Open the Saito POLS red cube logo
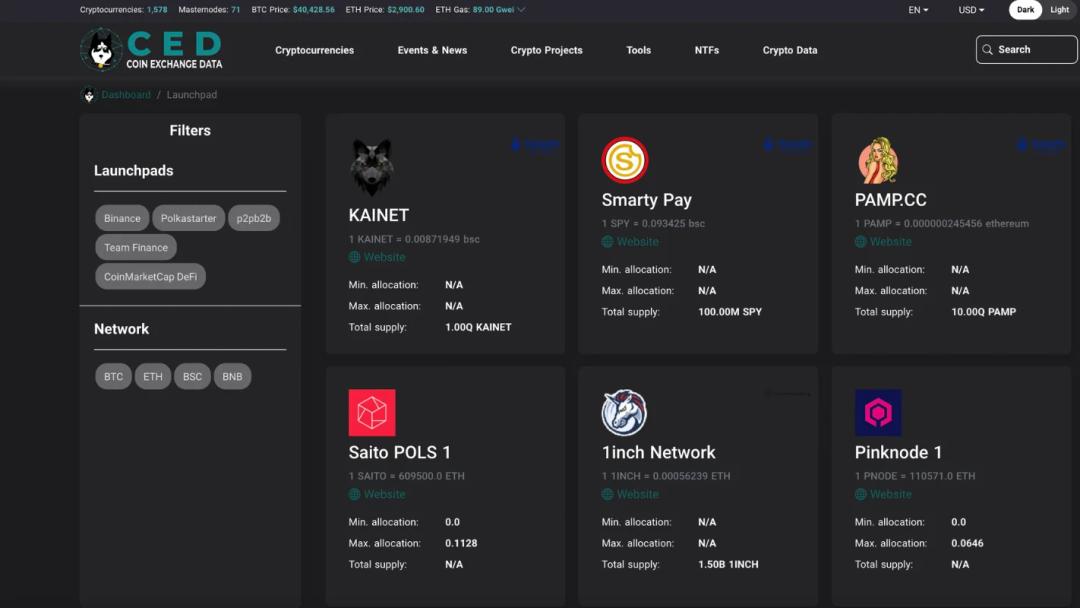This screenshot has width=1080, height=608. pos(372,412)
